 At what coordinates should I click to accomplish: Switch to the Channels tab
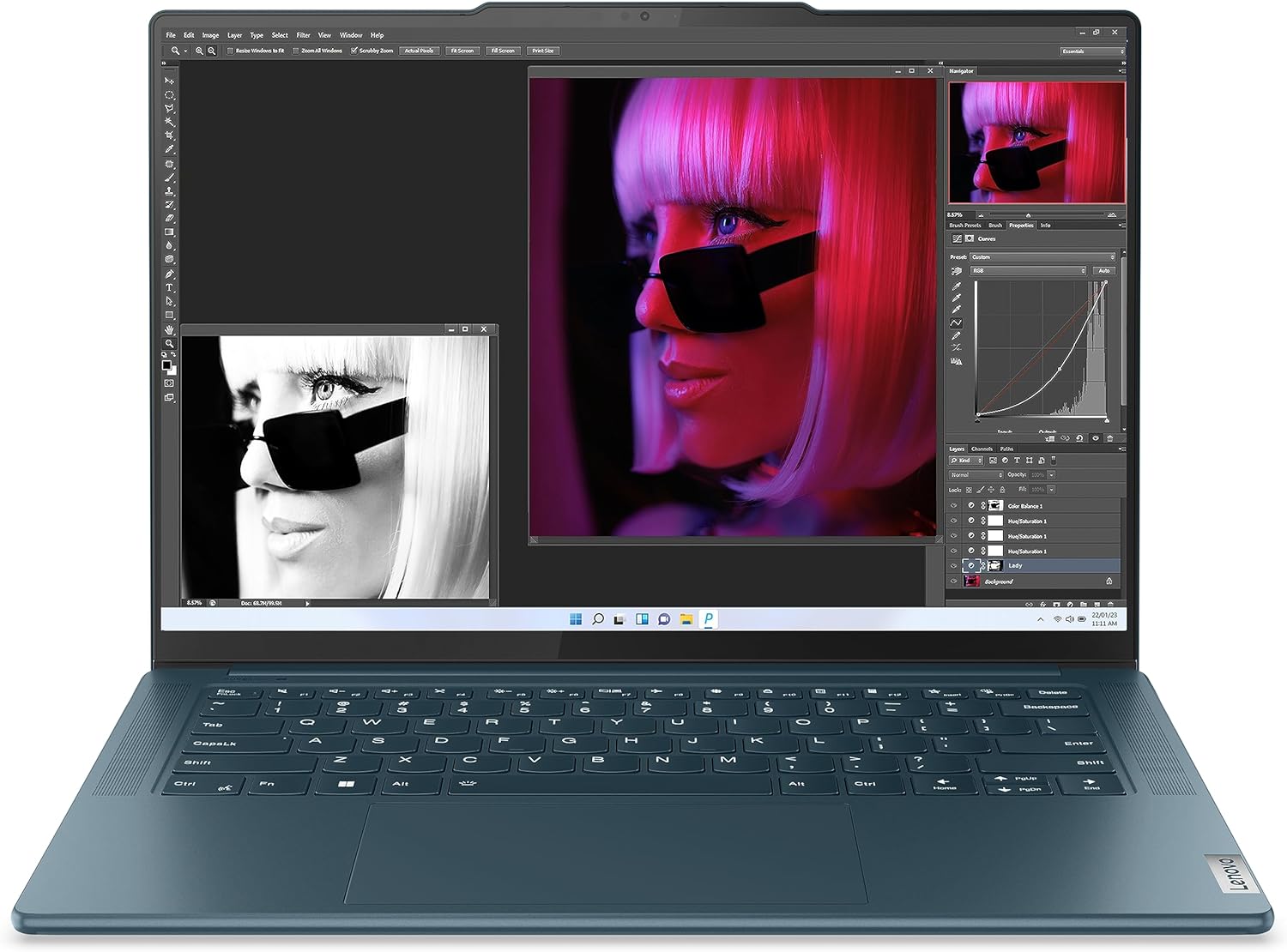(x=982, y=449)
